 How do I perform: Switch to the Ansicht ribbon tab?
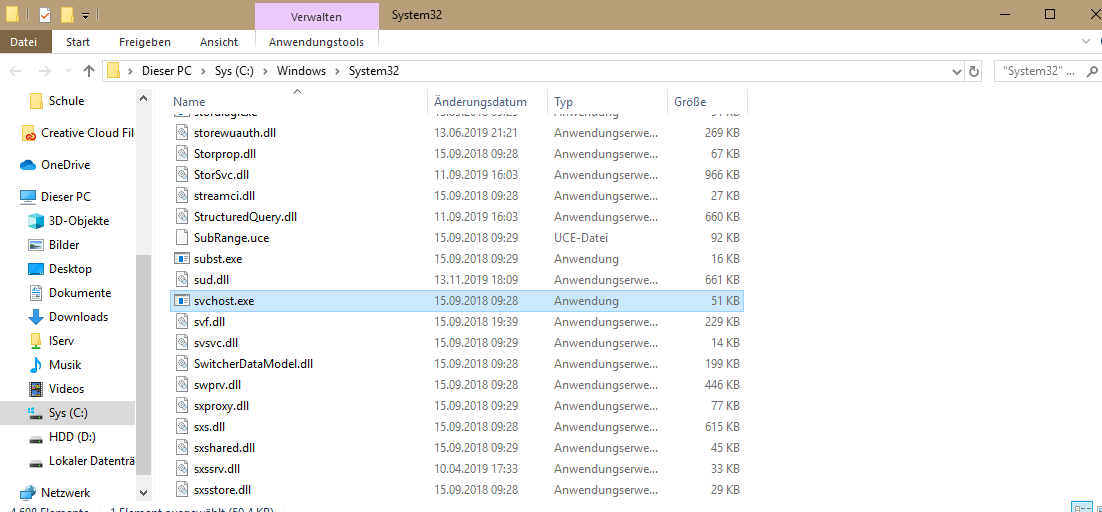(x=219, y=42)
